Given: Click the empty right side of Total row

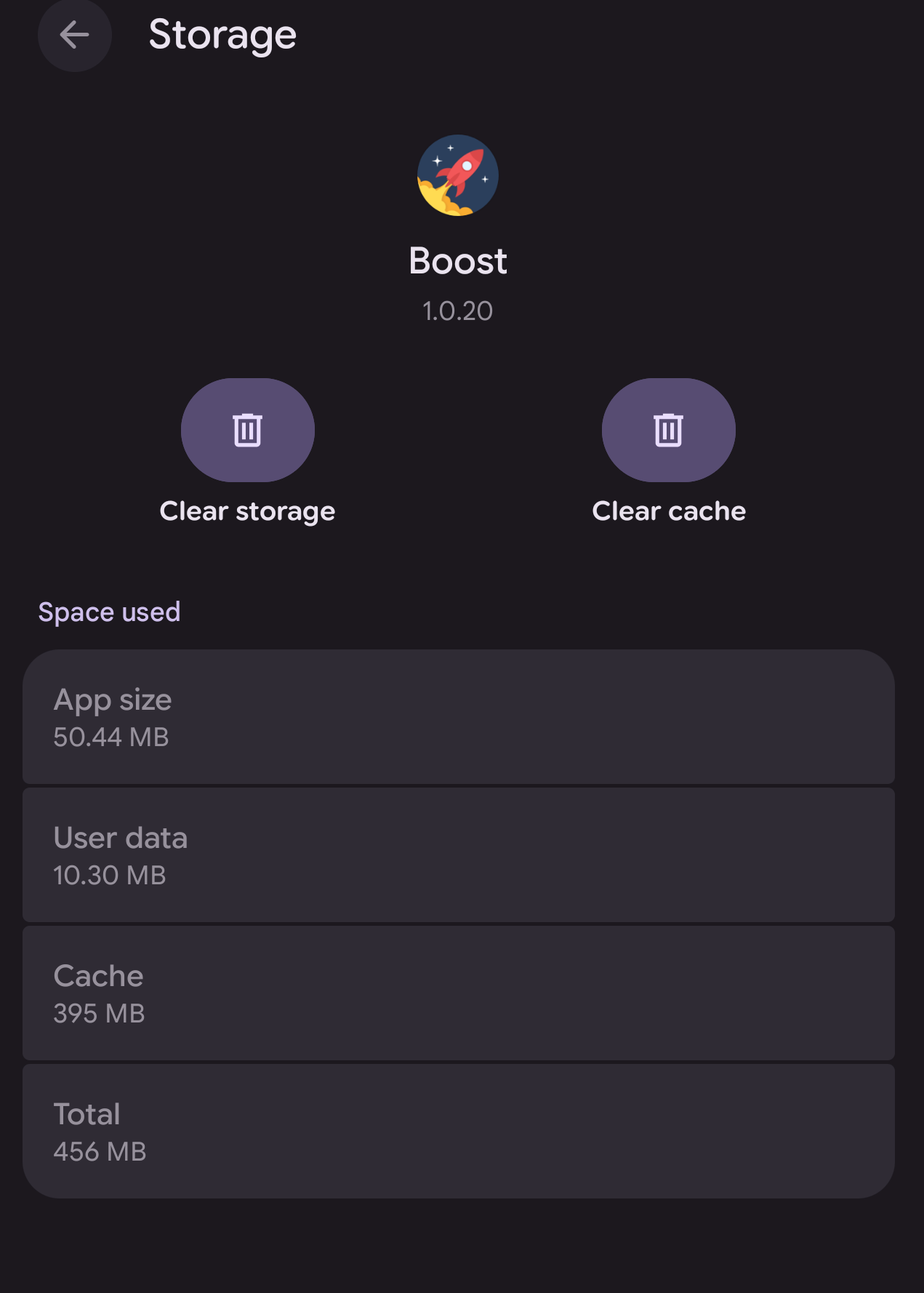Looking at the screenshot, I should 654,1132.
